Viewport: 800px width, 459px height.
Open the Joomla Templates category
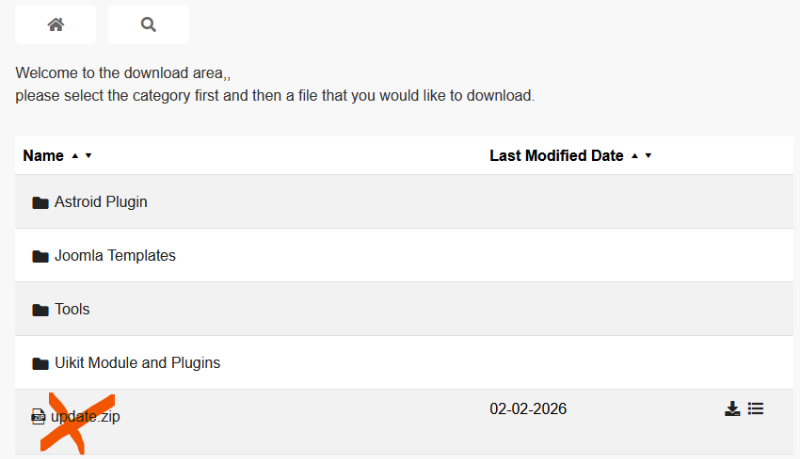coord(115,256)
